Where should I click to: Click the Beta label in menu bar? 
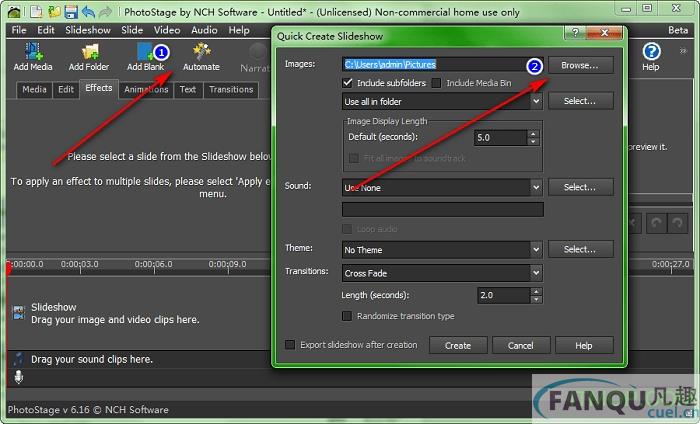[x=678, y=30]
